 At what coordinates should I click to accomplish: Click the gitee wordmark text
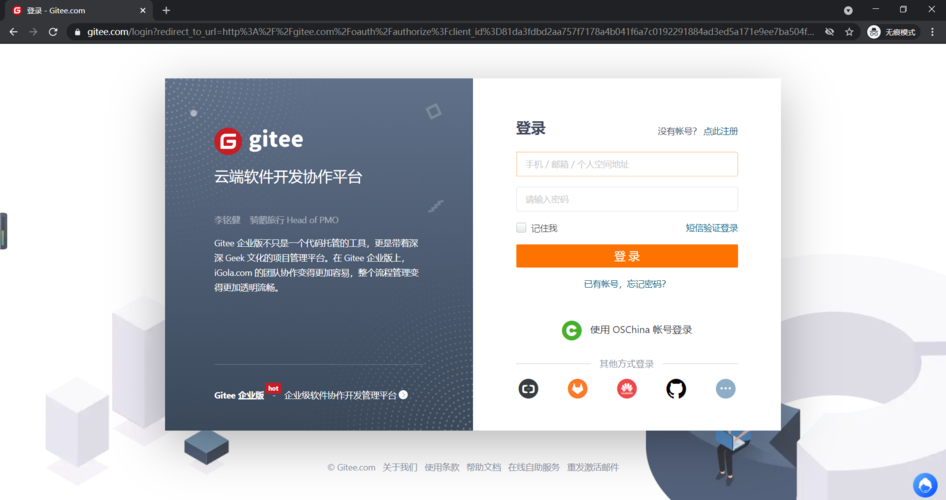coord(276,140)
